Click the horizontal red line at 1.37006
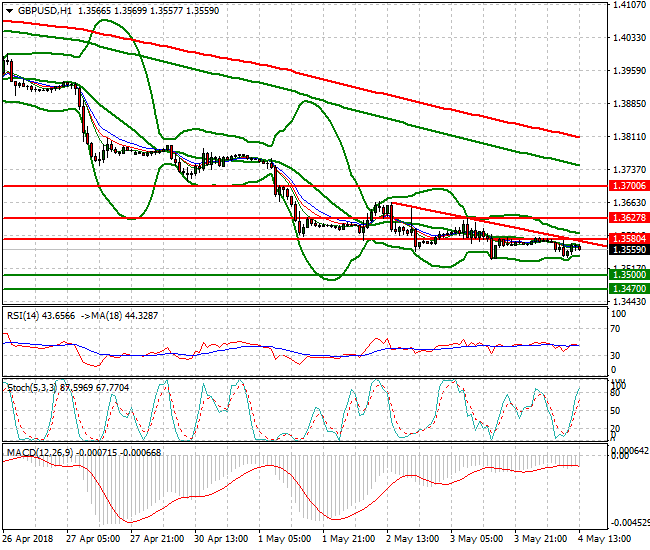This screenshot has height=550, width=650. pos(300,186)
